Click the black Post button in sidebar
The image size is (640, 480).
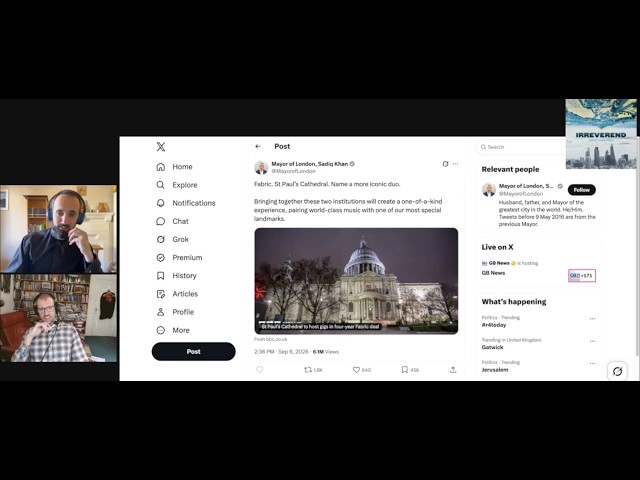point(193,351)
